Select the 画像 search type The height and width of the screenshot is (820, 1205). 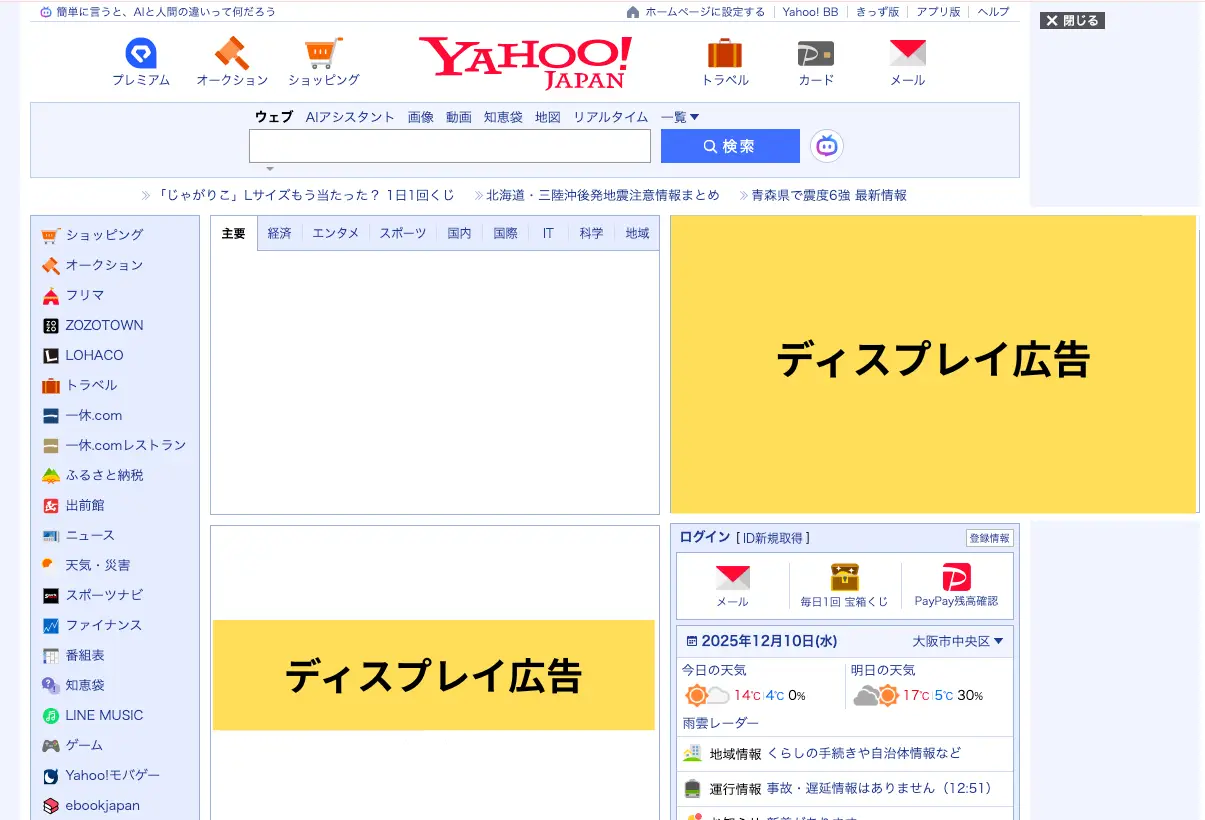pyautogui.click(x=420, y=117)
